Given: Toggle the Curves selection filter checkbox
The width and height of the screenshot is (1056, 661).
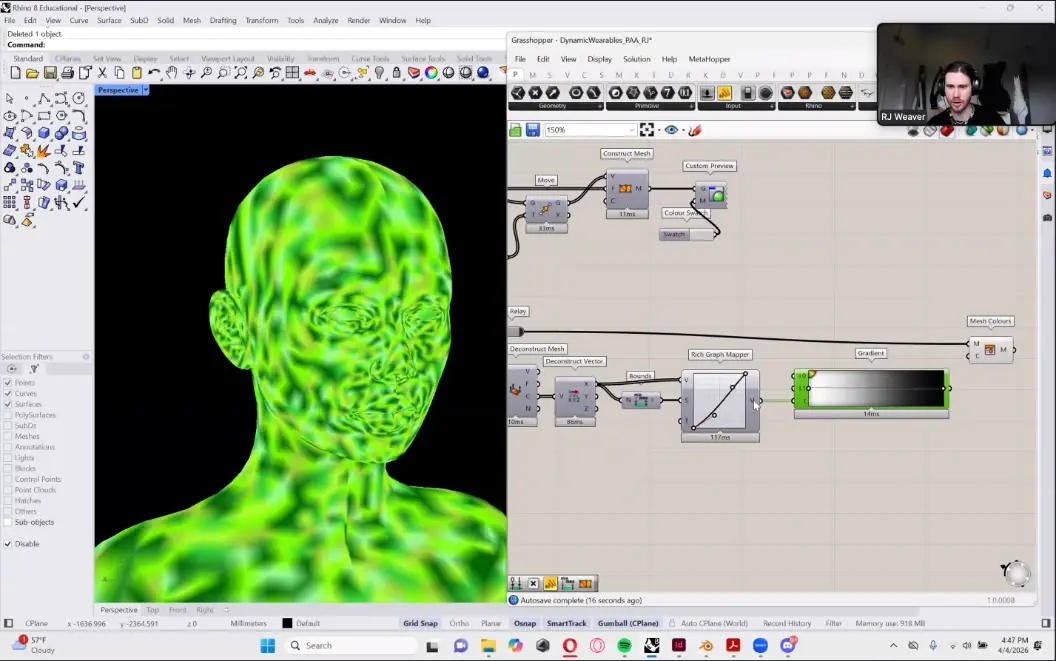Looking at the screenshot, I should click(8, 394).
